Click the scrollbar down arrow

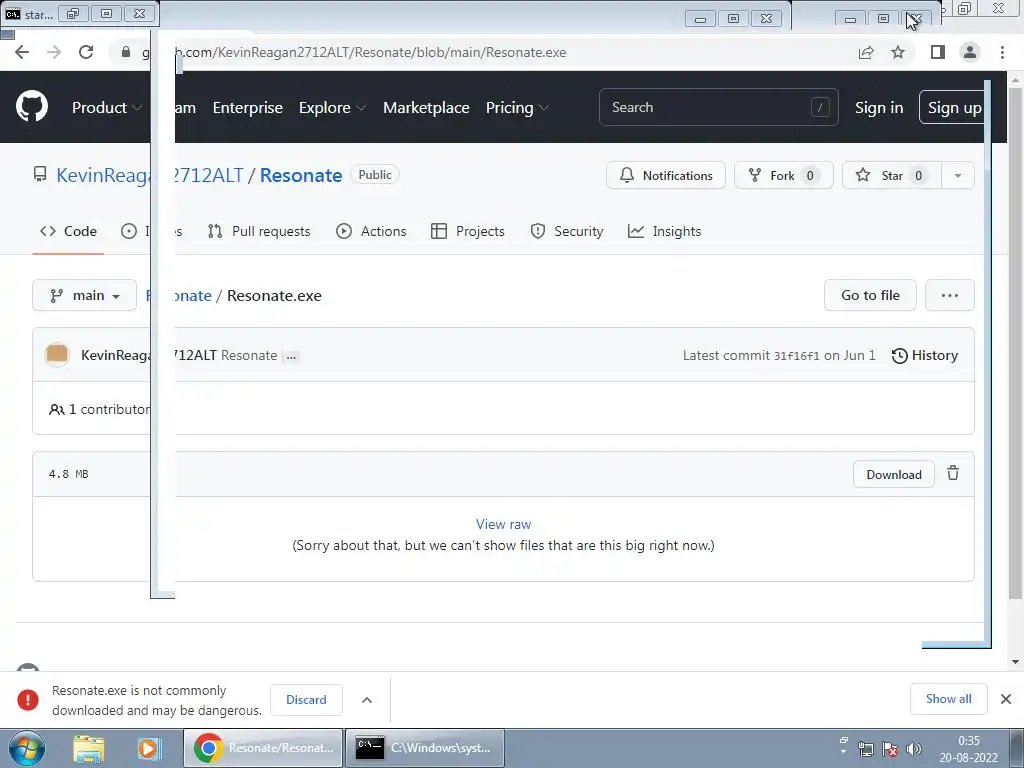click(x=1015, y=662)
